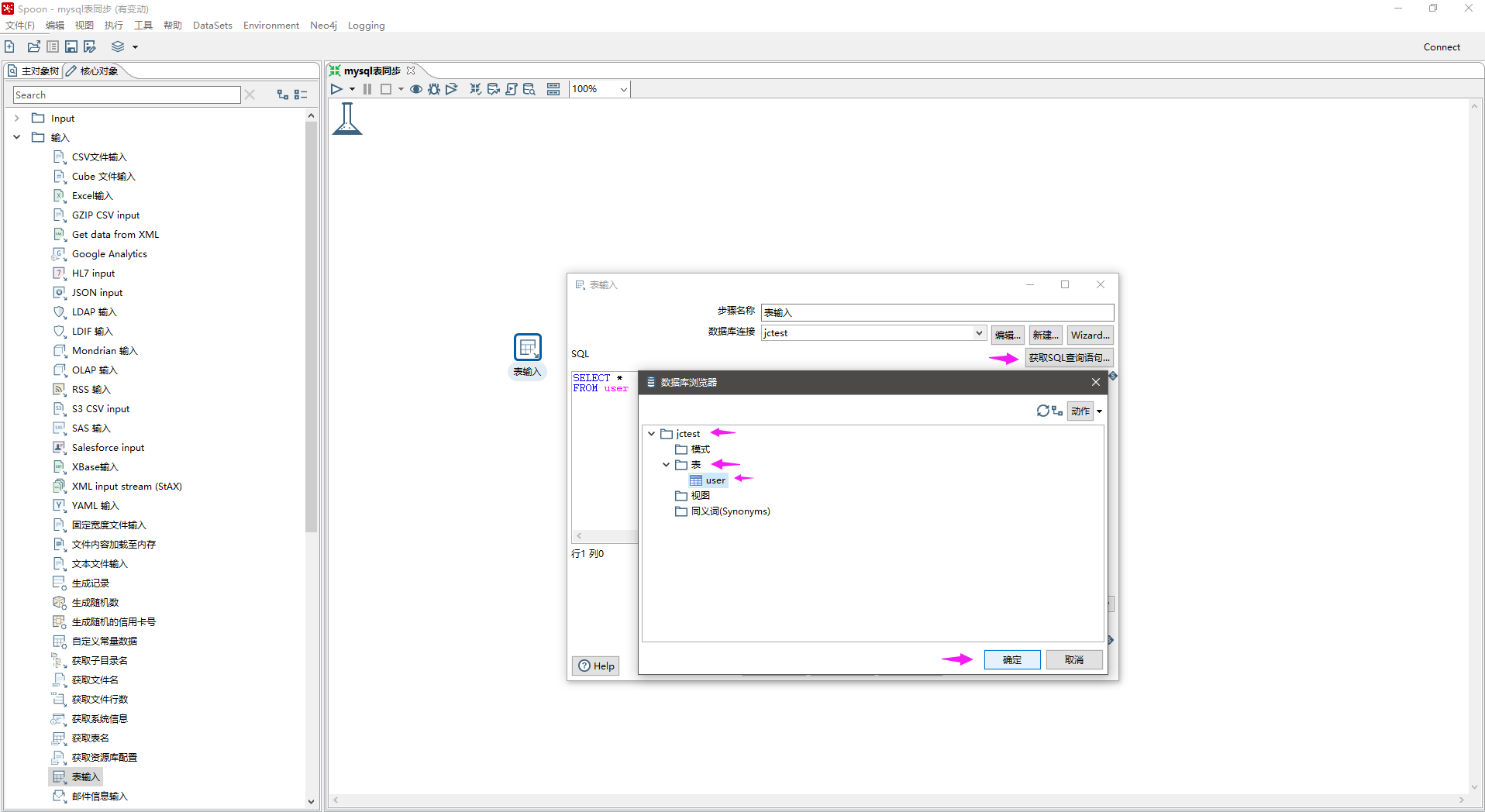Click the open file toolbar icon
The width and height of the screenshot is (1485, 812).
click(33, 46)
